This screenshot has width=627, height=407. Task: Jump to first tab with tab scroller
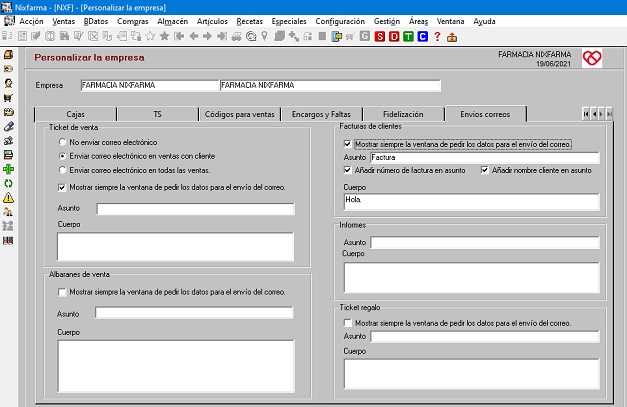click(586, 114)
